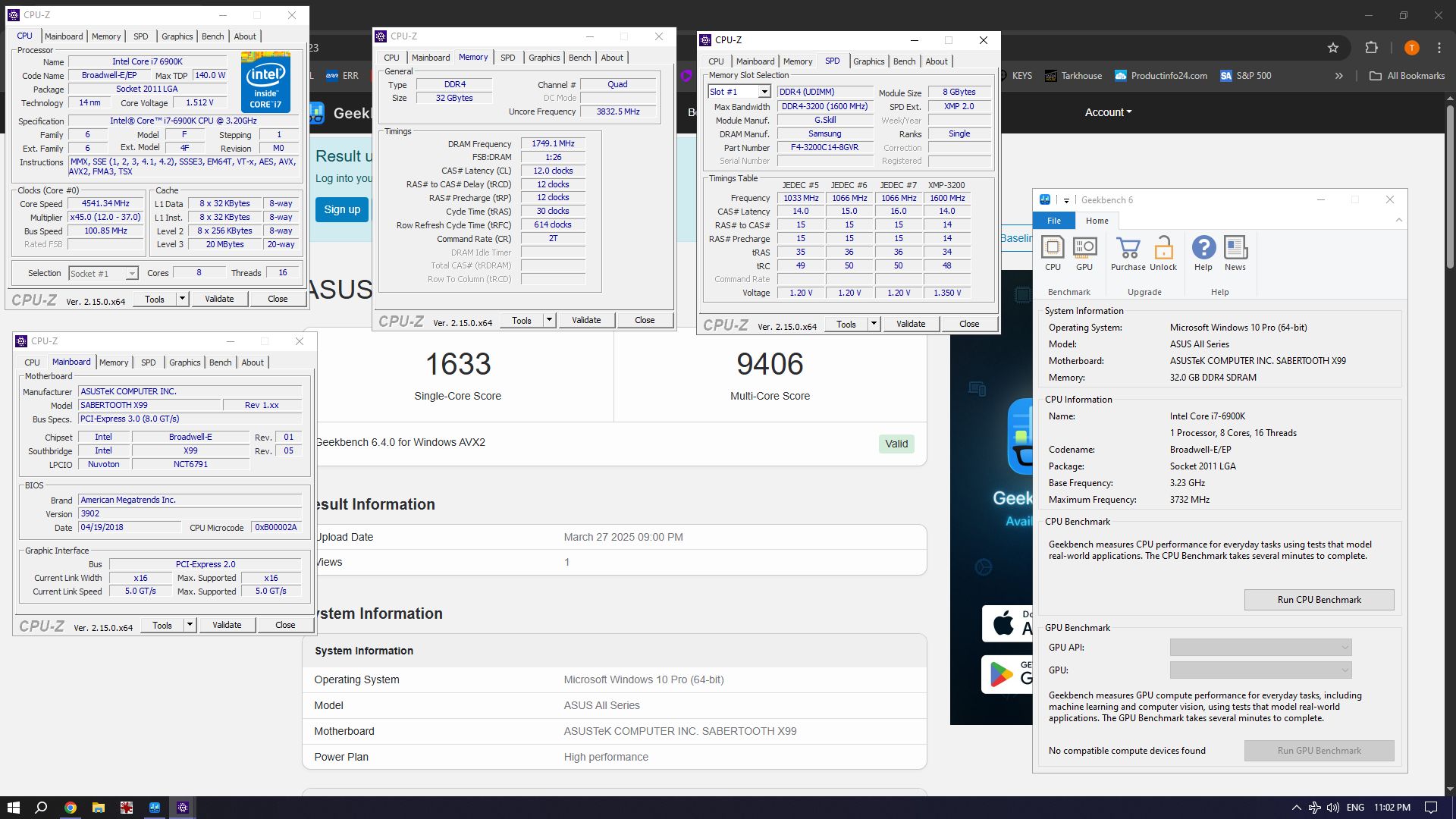Click Validate in the CPU-Z Memory window
Viewport: 1456px width, 819px height.
coord(585,320)
